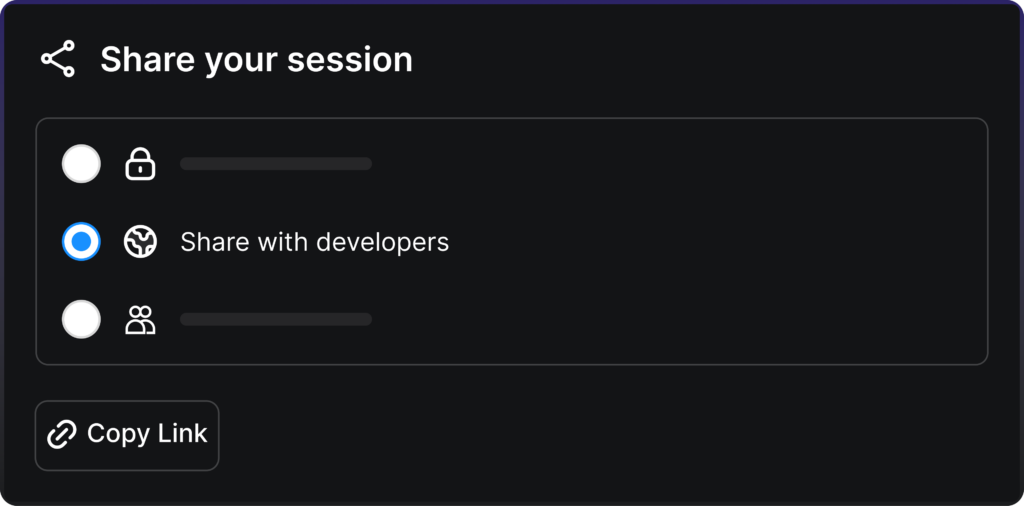The image size is (1024, 506).
Task: Click the chain link icon in Copy Link
Action: [x=62, y=434]
